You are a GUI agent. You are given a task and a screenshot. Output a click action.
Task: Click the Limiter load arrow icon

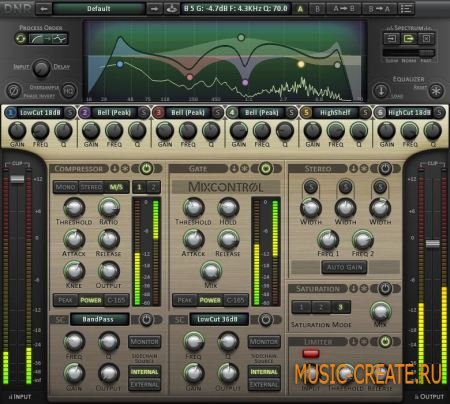(x=354, y=341)
